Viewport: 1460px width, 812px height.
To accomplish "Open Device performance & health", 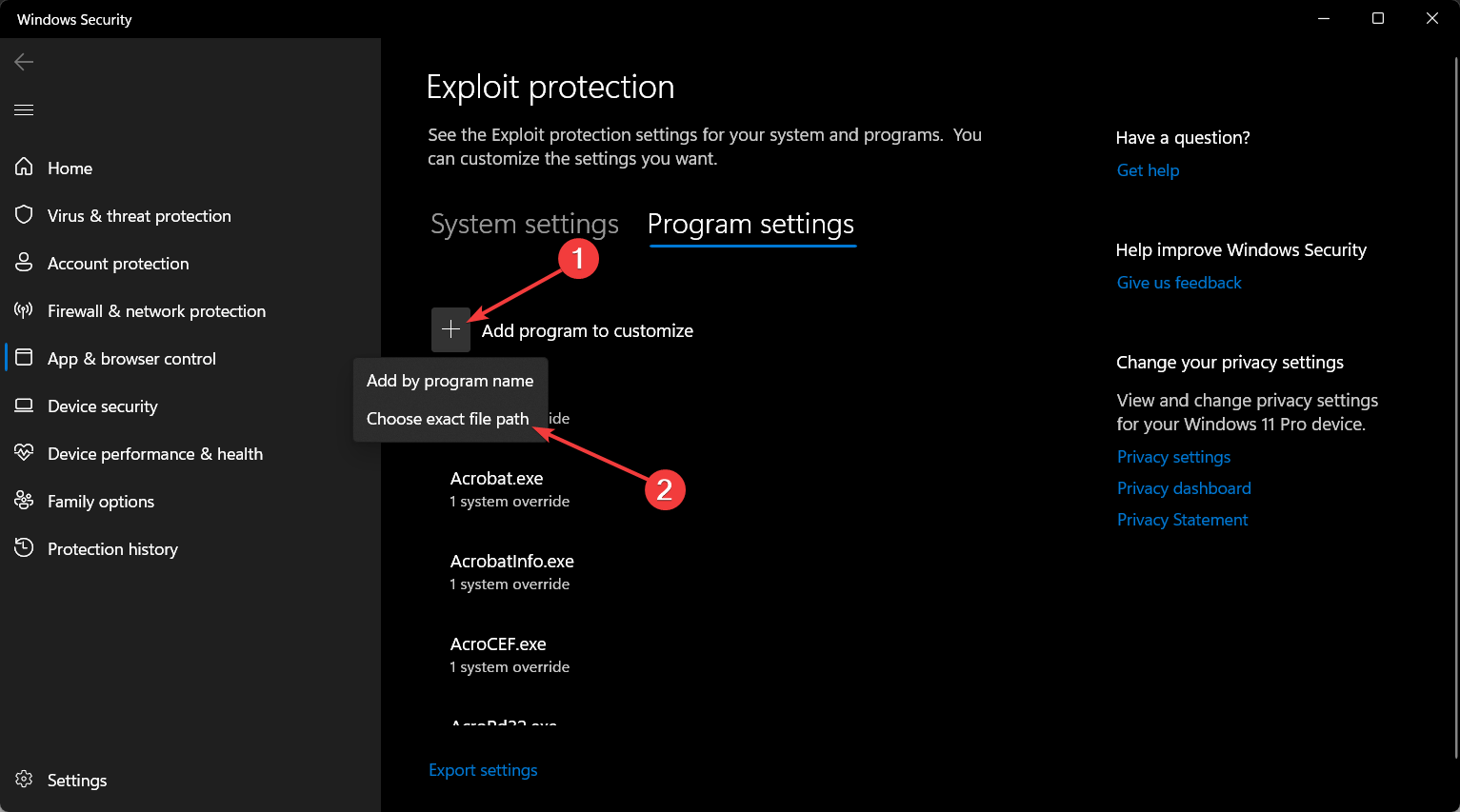I will click(x=155, y=454).
